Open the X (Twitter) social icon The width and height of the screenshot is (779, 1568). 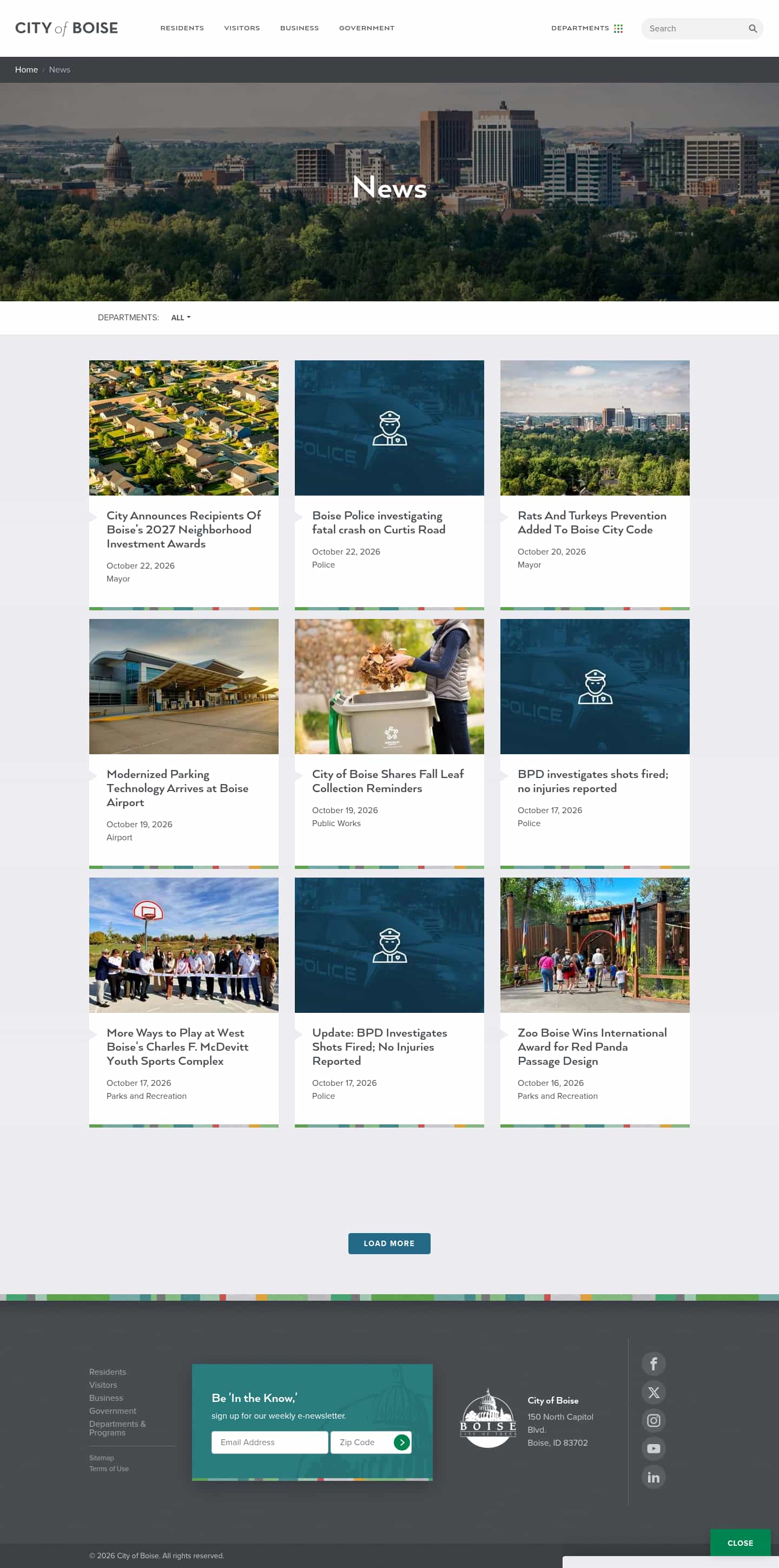tap(653, 1392)
